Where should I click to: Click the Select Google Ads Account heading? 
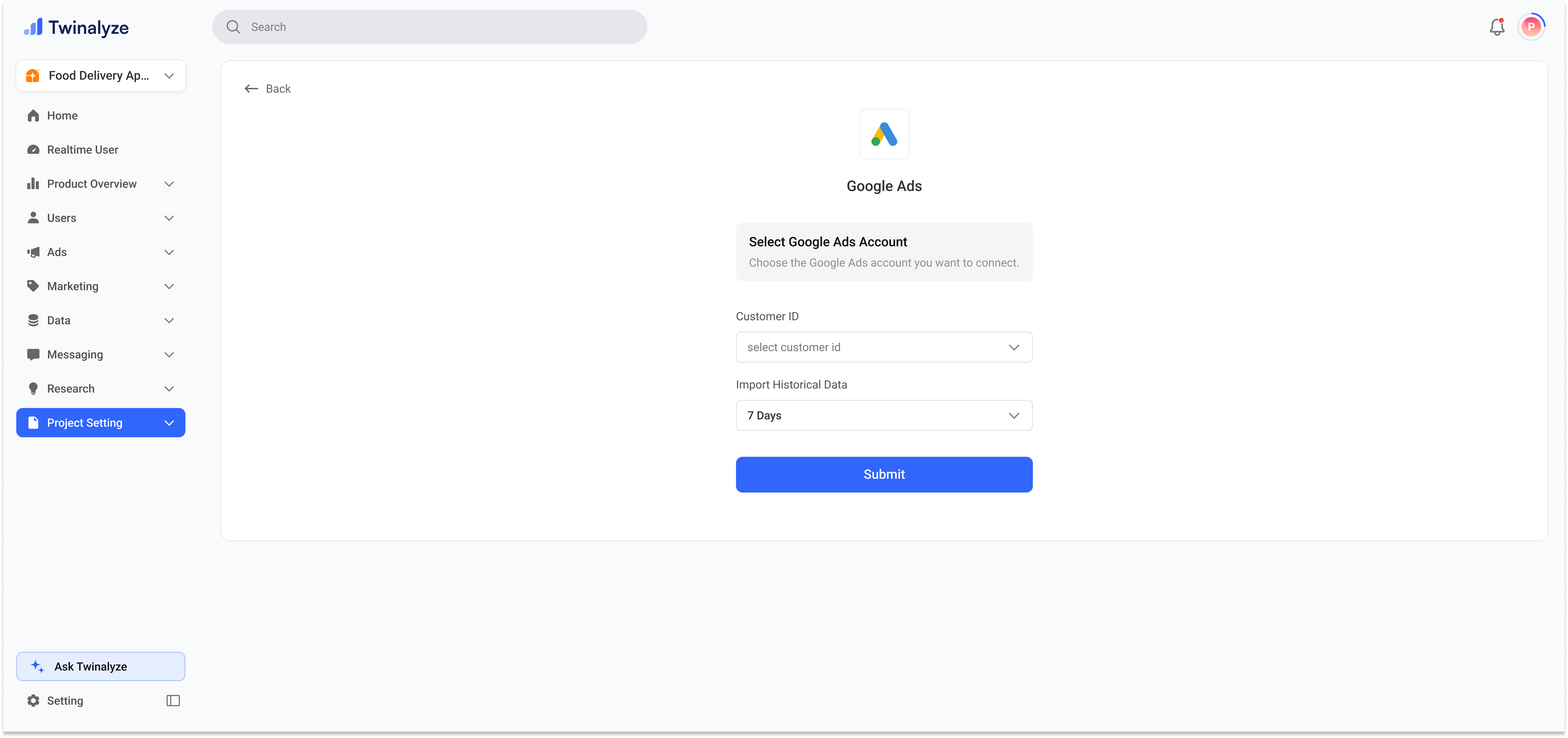[828, 242]
